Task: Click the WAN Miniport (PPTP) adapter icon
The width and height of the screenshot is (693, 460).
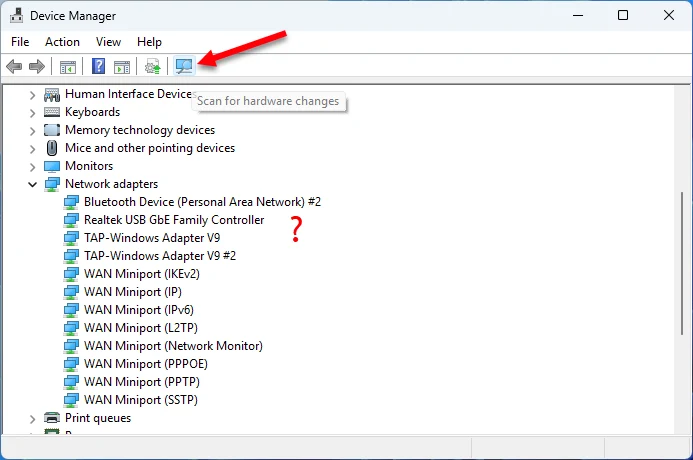Action: point(71,382)
